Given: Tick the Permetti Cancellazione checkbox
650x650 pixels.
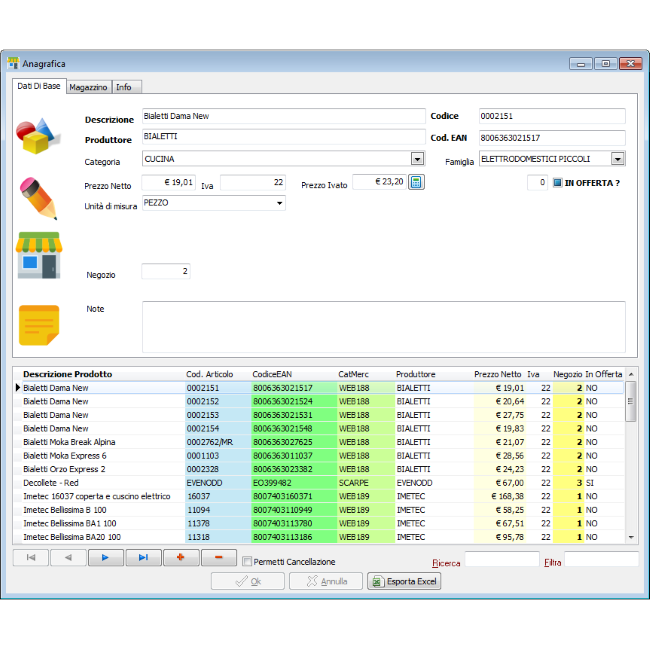Looking at the screenshot, I should click(247, 561).
